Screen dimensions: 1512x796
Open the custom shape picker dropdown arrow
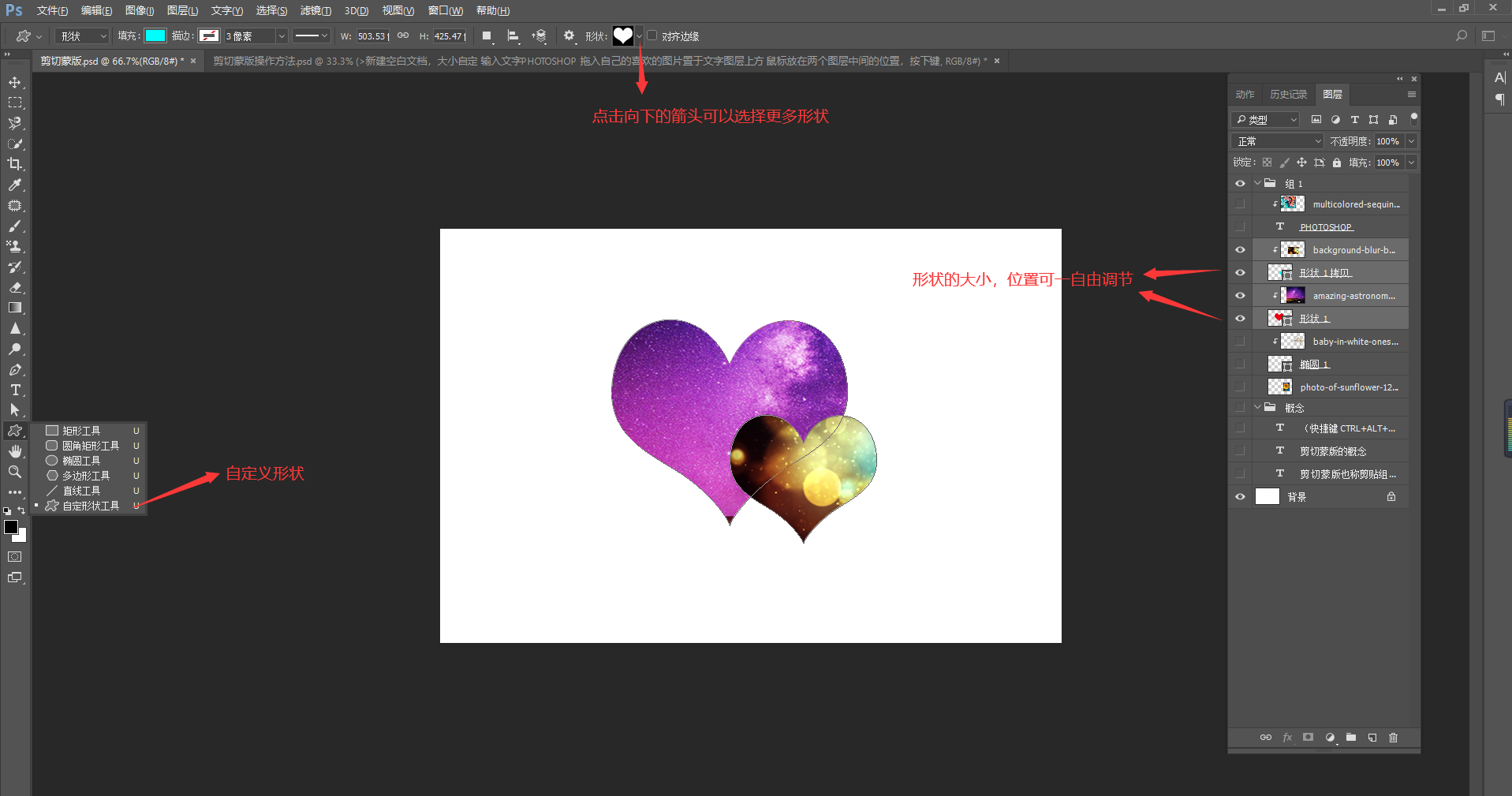point(639,36)
